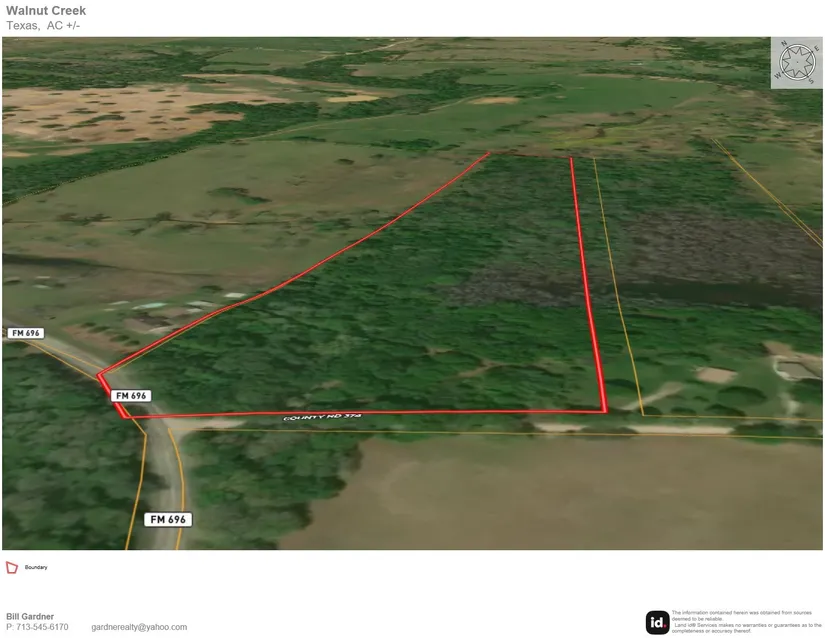
Task: Click the phone number 713-545-6170
Action: tap(37, 627)
